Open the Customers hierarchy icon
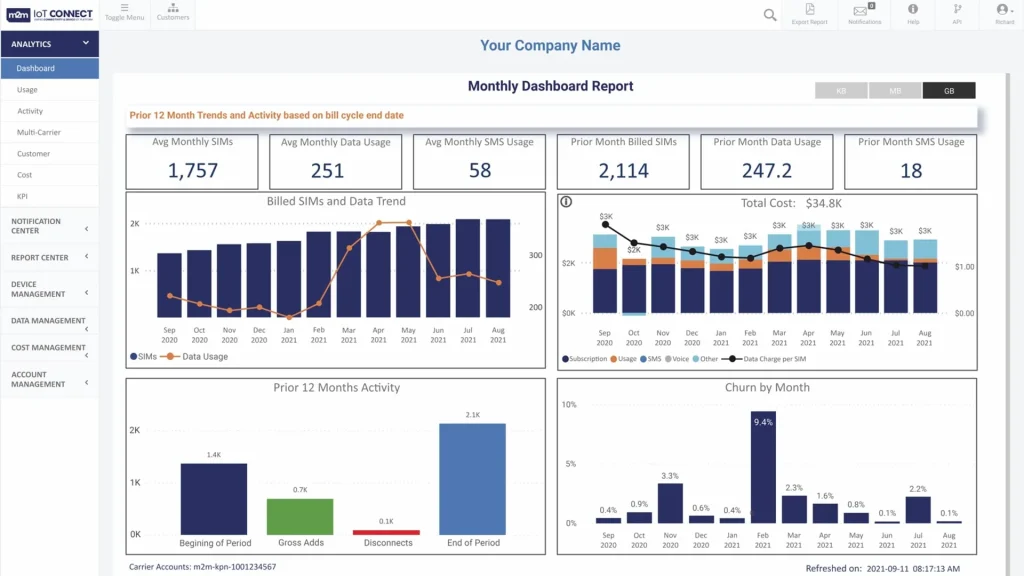 click(x=173, y=9)
